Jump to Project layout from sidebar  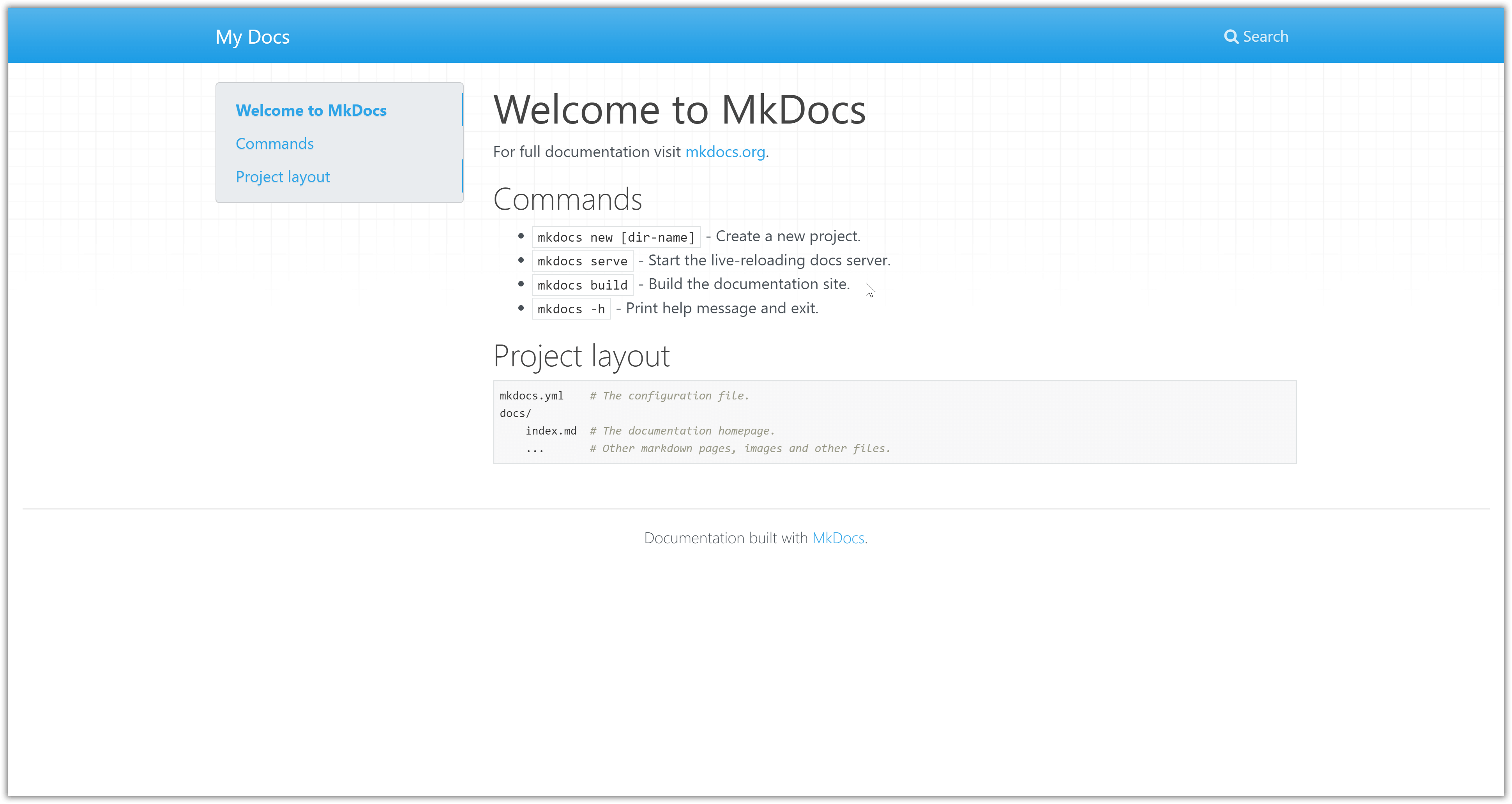[283, 177]
